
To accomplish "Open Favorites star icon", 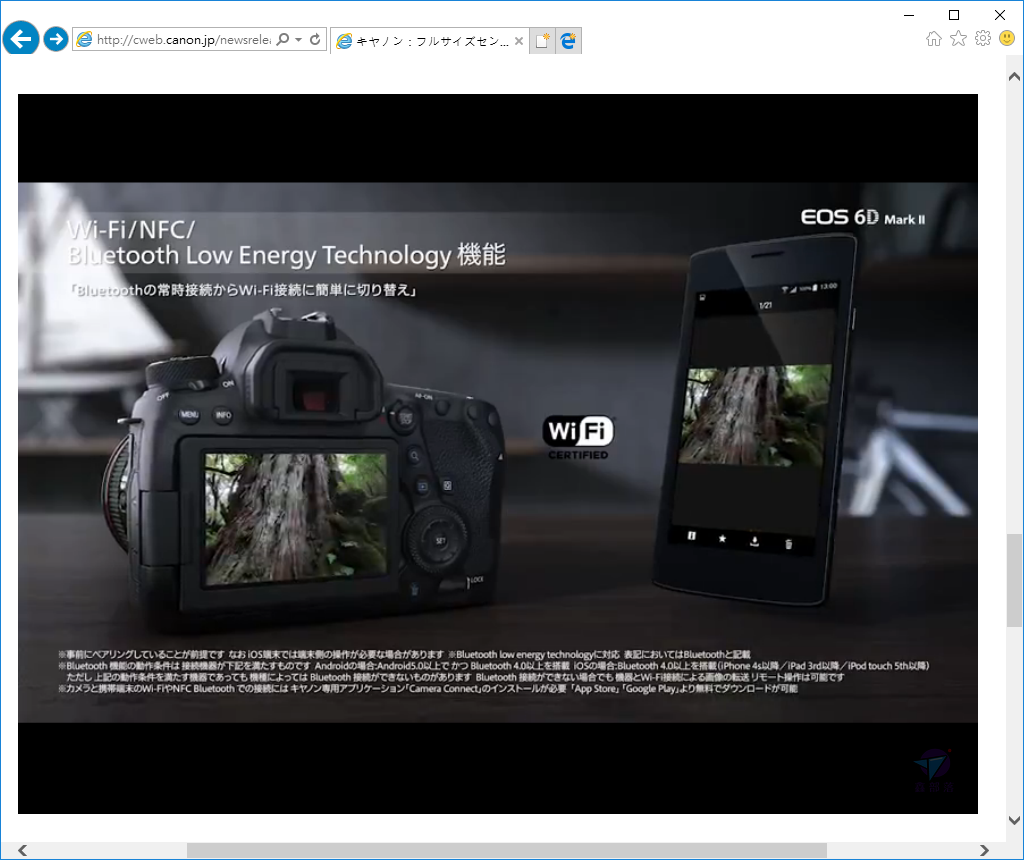I will (x=958, y=39).
